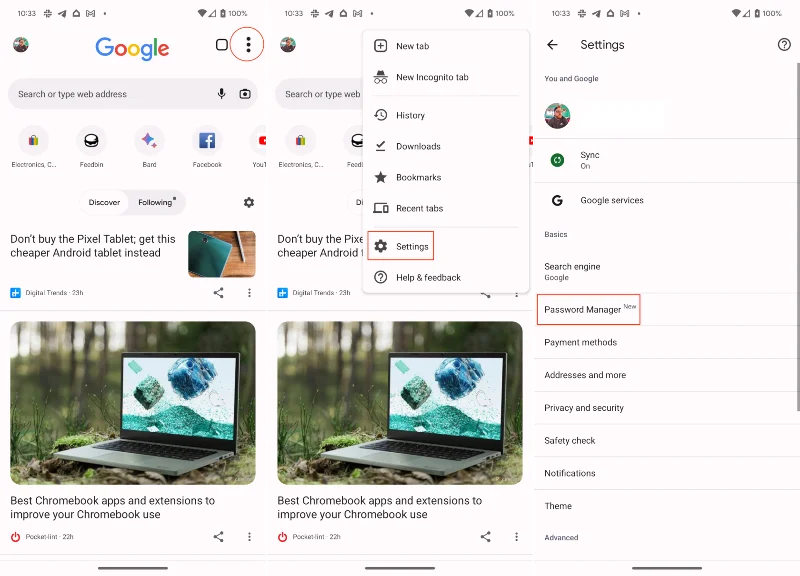Tap the Google logo
Screen dimensions: 800x576
(132, 48)
